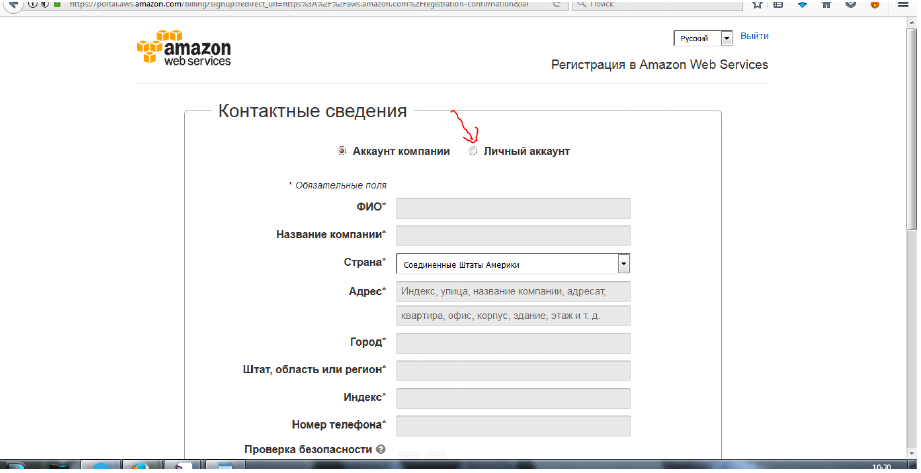Open the Firefox home page icon
This screenshot has width=921, height=473.
[826, 4]
